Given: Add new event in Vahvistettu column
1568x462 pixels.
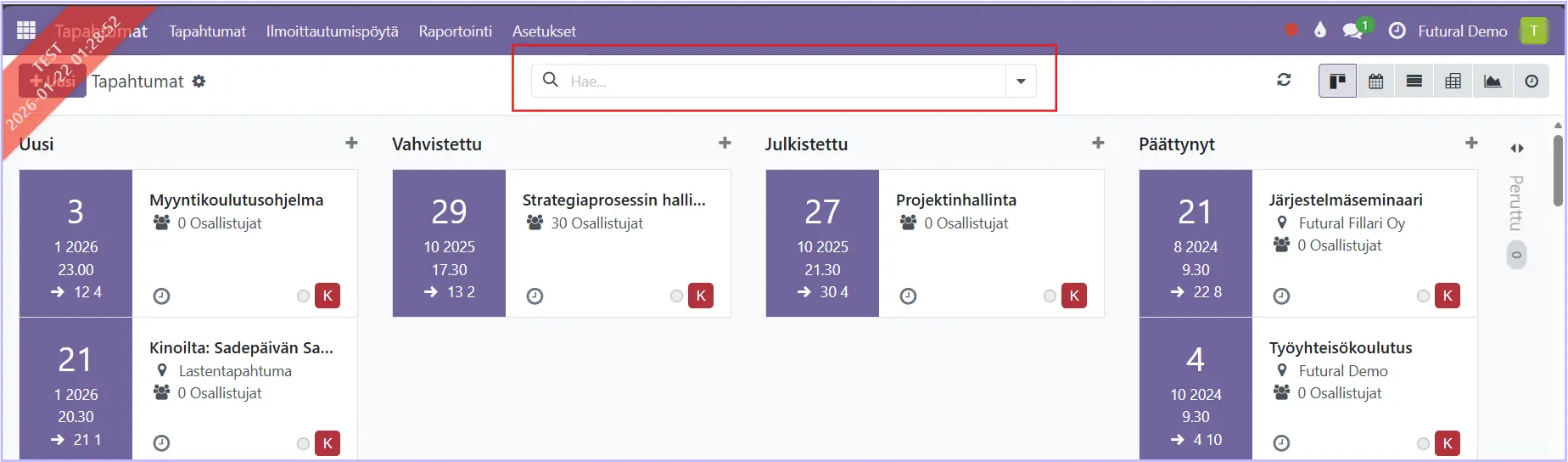Looking at the screenshot, I should click(725, 144).
